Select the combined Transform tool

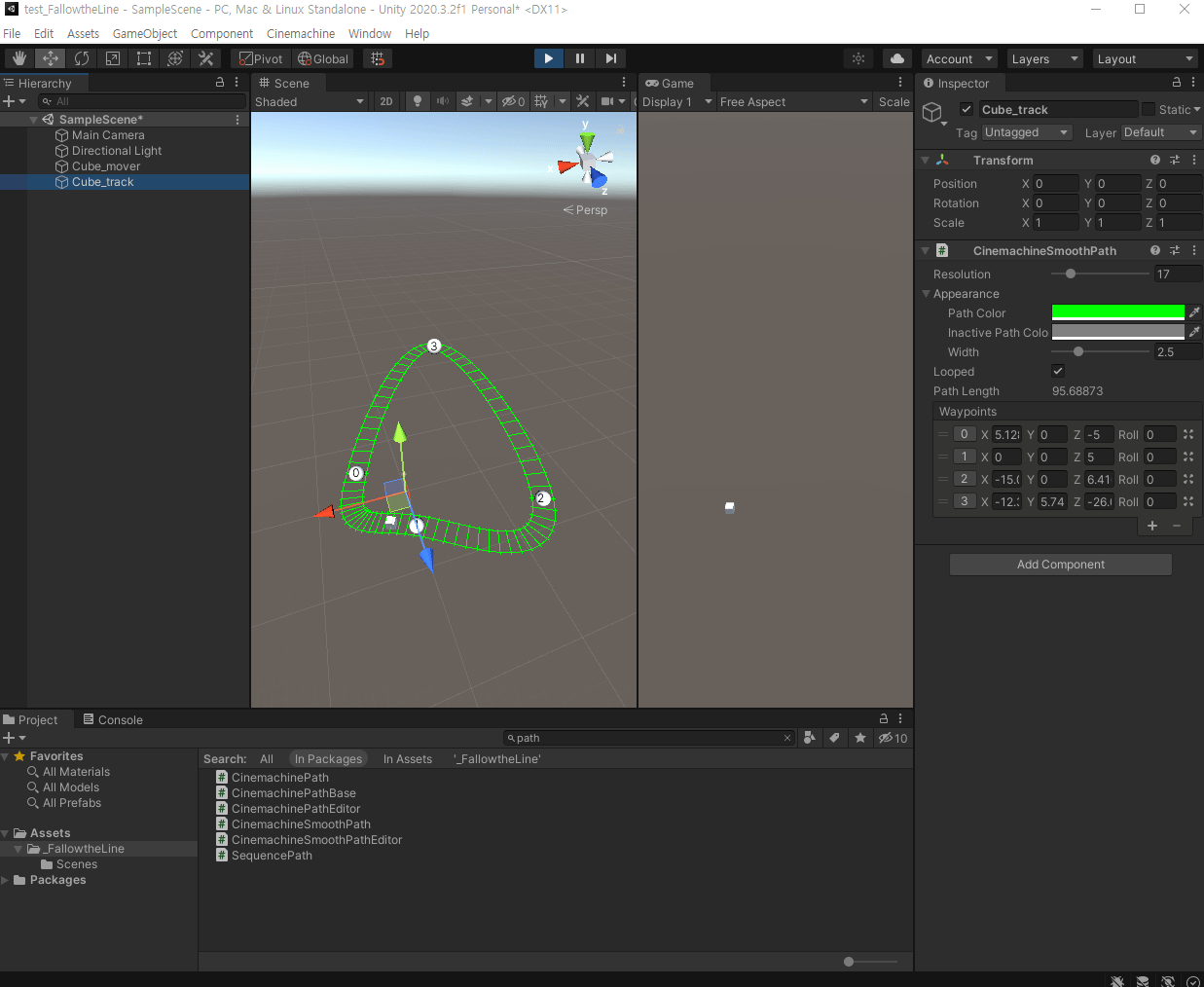click(175, 58)
